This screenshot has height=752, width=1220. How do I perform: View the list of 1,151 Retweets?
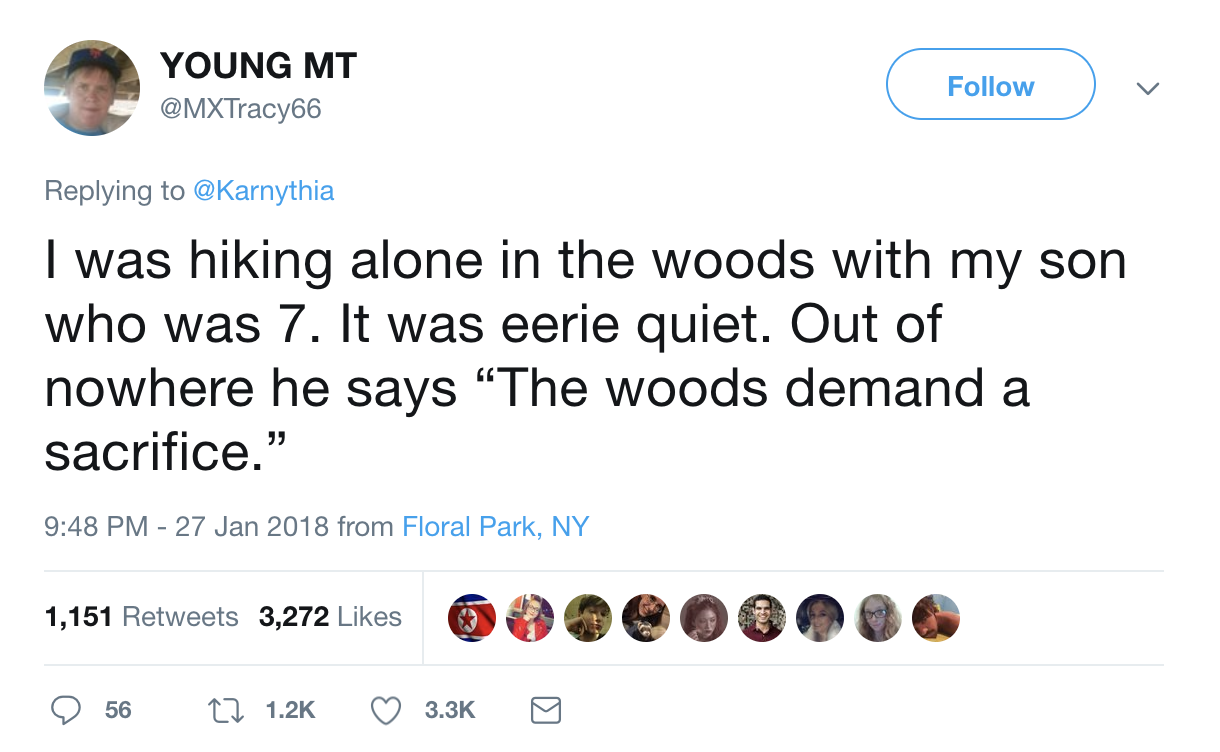click(142, 617)
